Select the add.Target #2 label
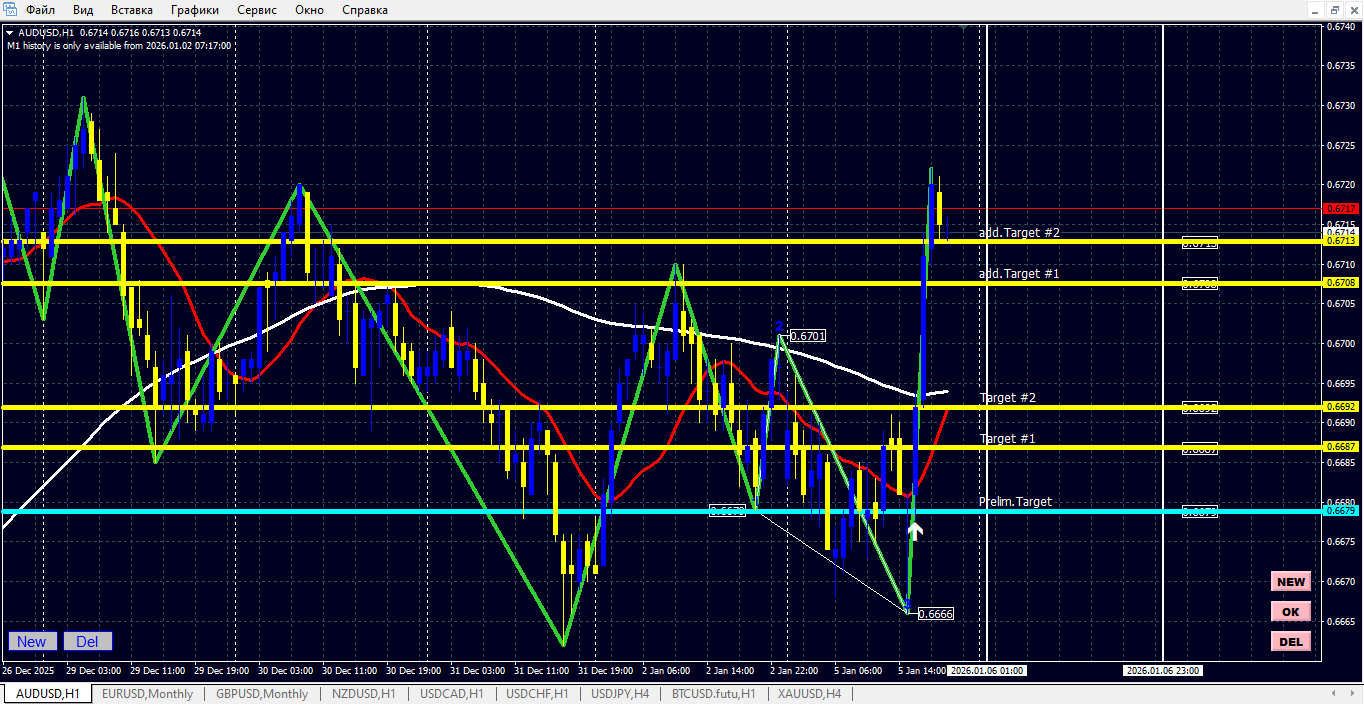The image size is (1364, 705). [1019, 232]
